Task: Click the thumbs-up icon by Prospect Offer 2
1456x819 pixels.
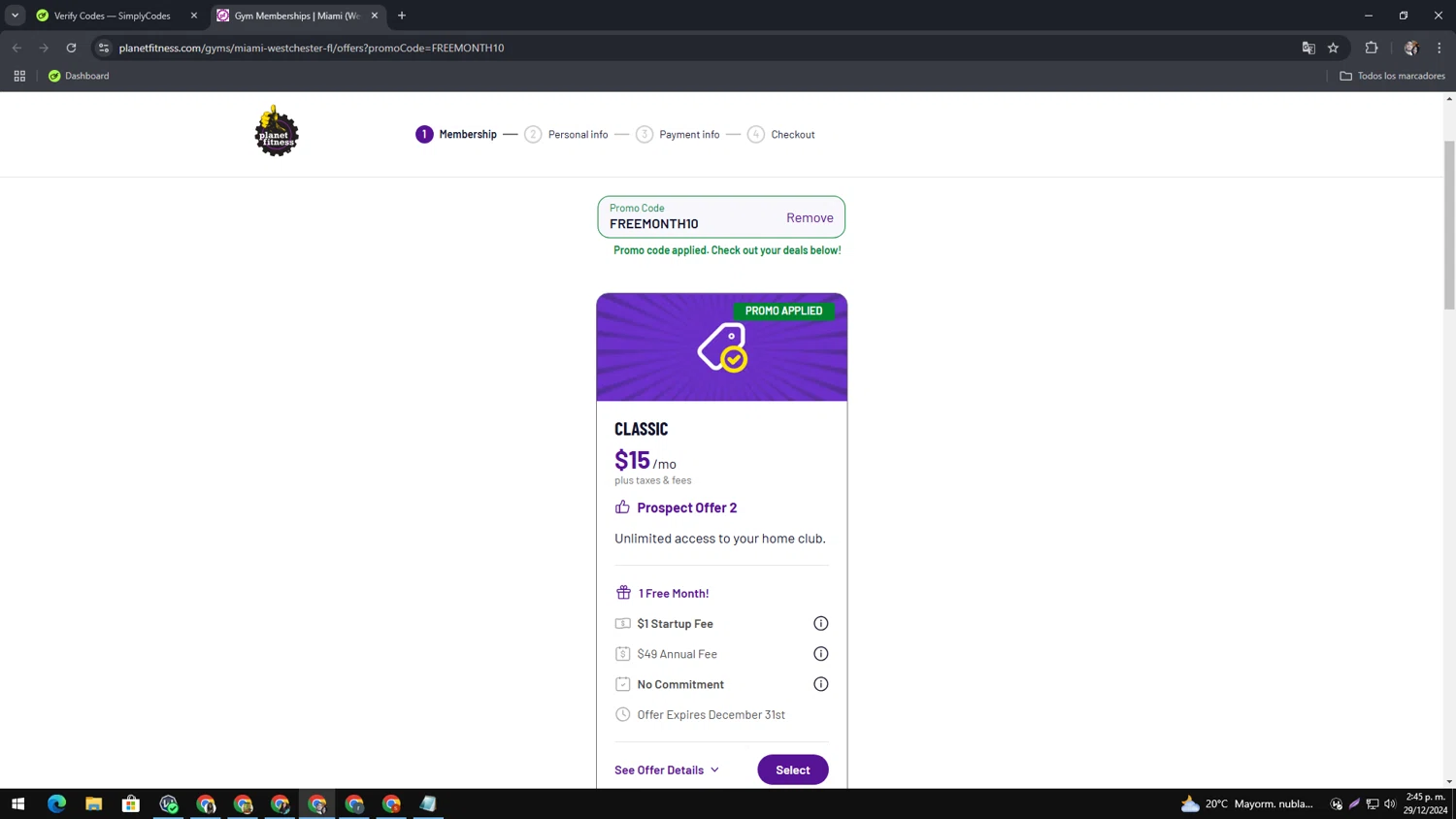Action: (622, 507)
